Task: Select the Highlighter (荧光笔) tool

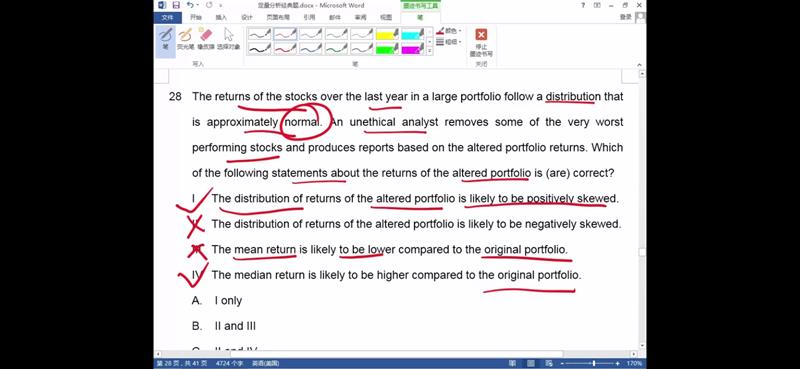Action: (185, 39)
